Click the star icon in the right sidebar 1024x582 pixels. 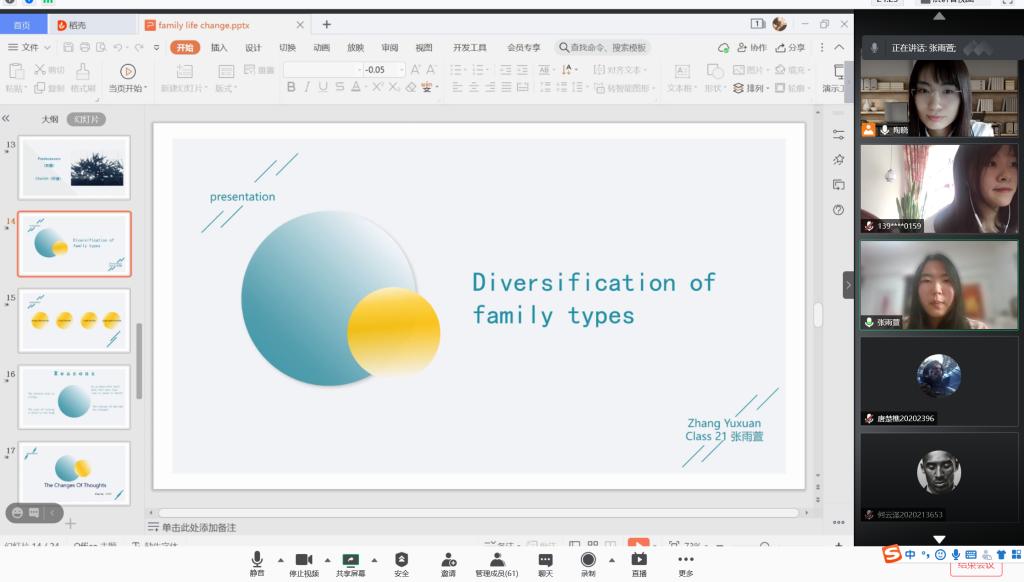point(839,159)
